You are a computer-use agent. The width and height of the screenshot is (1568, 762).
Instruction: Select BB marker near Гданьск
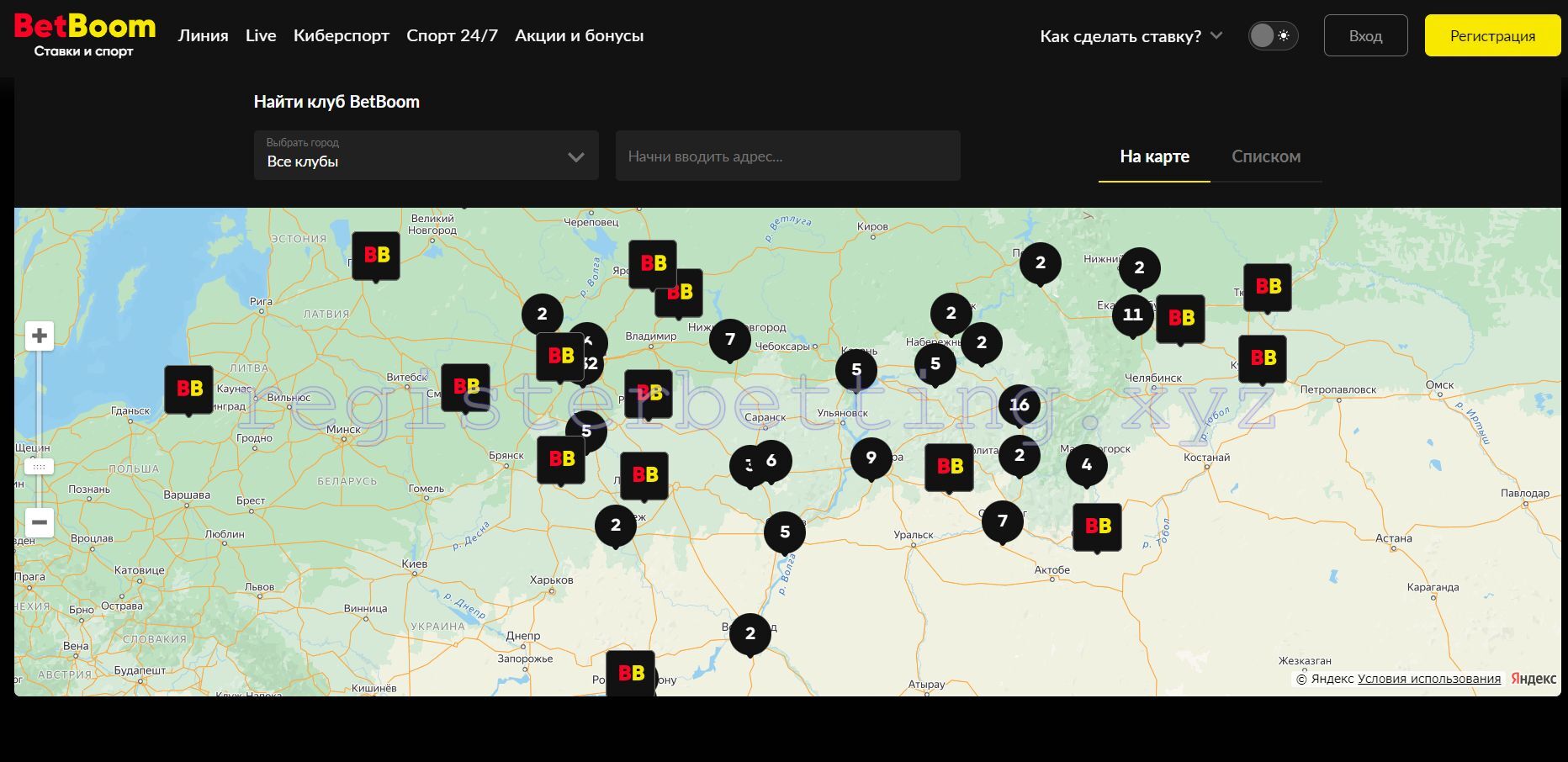188,389
